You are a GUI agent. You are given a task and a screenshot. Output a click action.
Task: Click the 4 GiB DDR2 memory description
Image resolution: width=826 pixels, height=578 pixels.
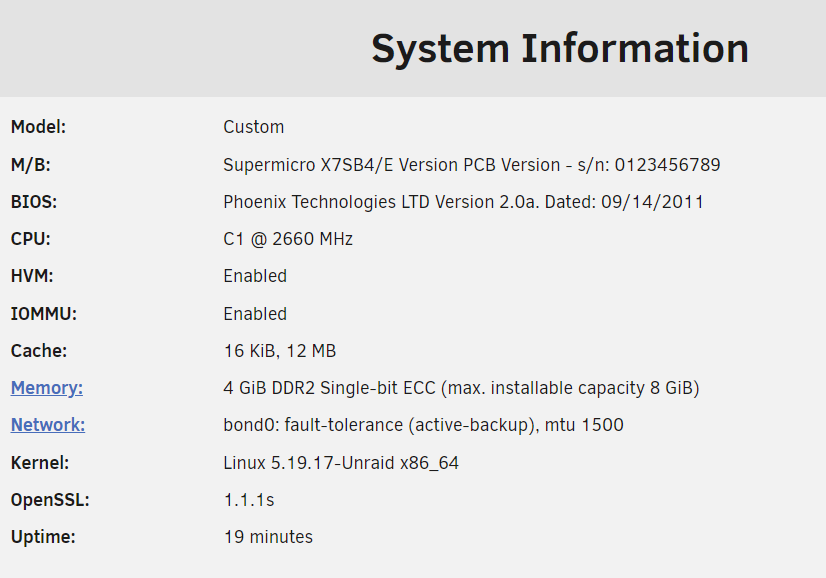pos(461,388)
